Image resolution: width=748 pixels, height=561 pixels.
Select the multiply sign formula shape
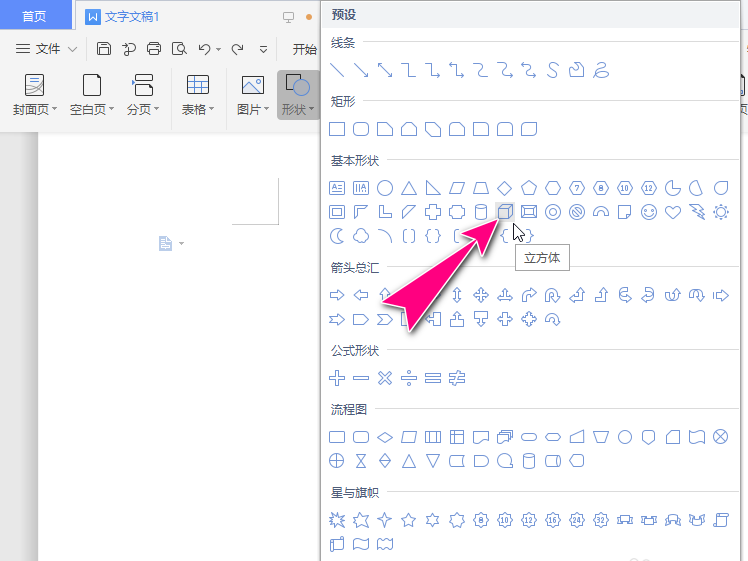click(x=385, y=378)
